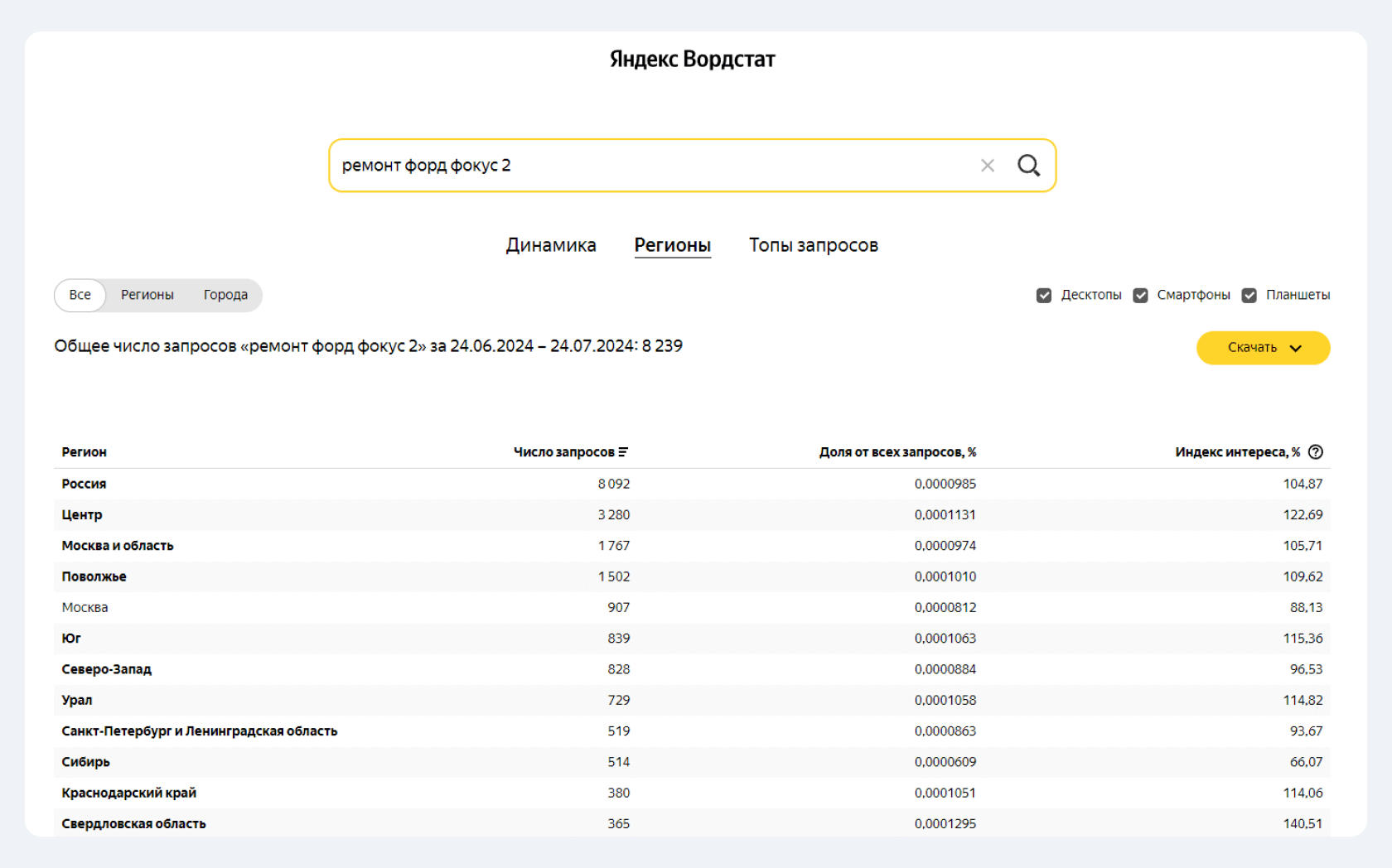
Task: Select the Регионы main tab
Action: click(672, 245)
